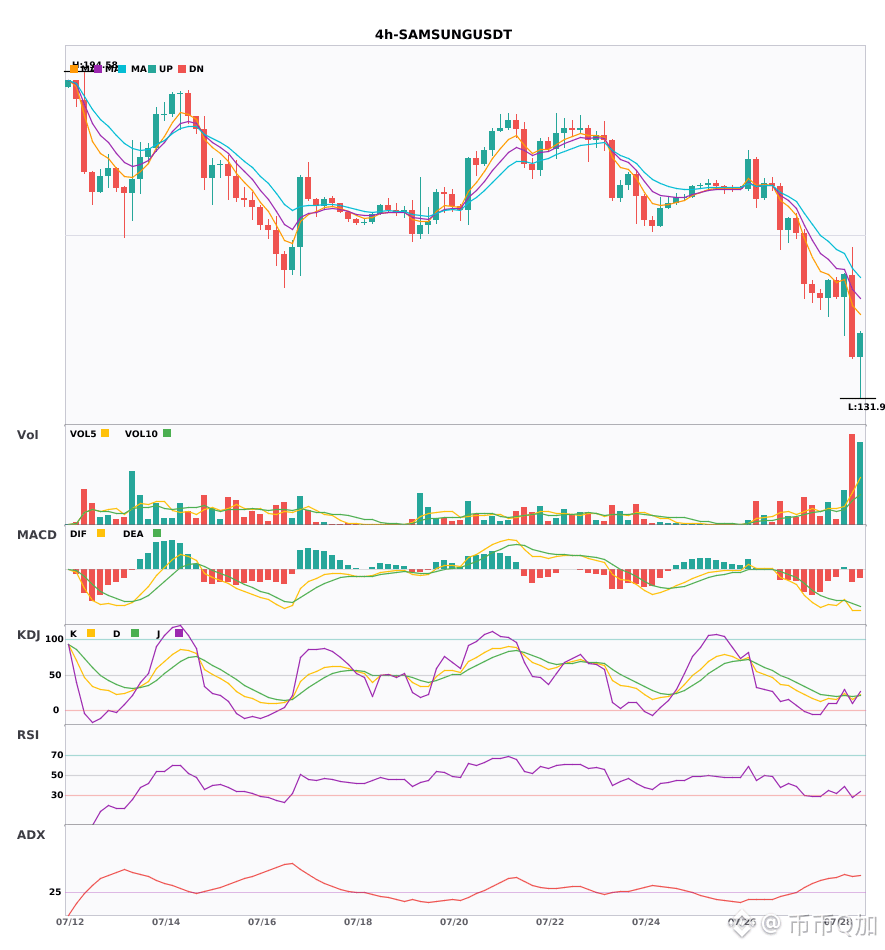Select the green DEA swatch
885x950 pixels.
tap(157, 533)
